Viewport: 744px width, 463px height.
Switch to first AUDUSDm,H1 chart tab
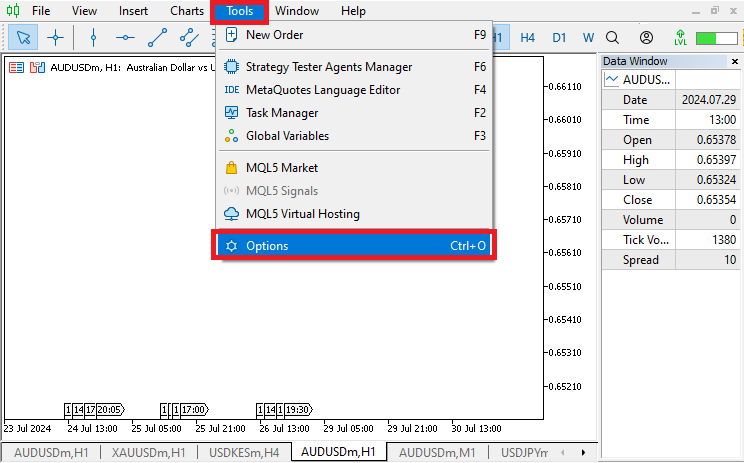point(51,453)
